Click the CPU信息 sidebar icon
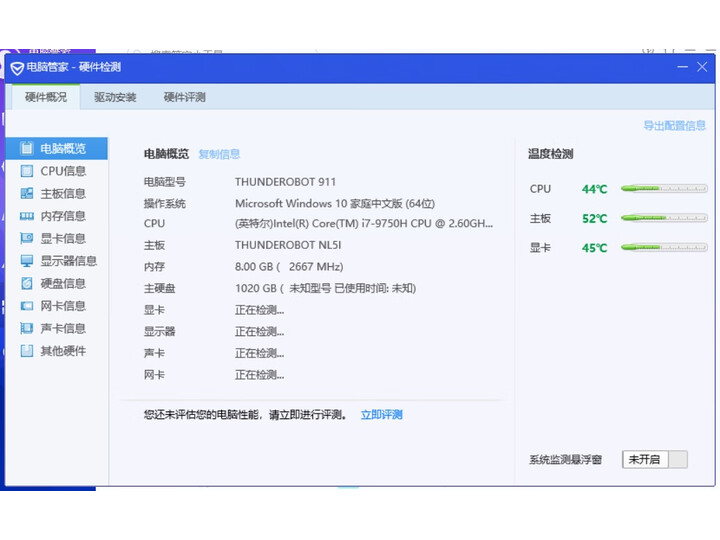The width and height of the screenshot is (720, 540). point(27,171)
